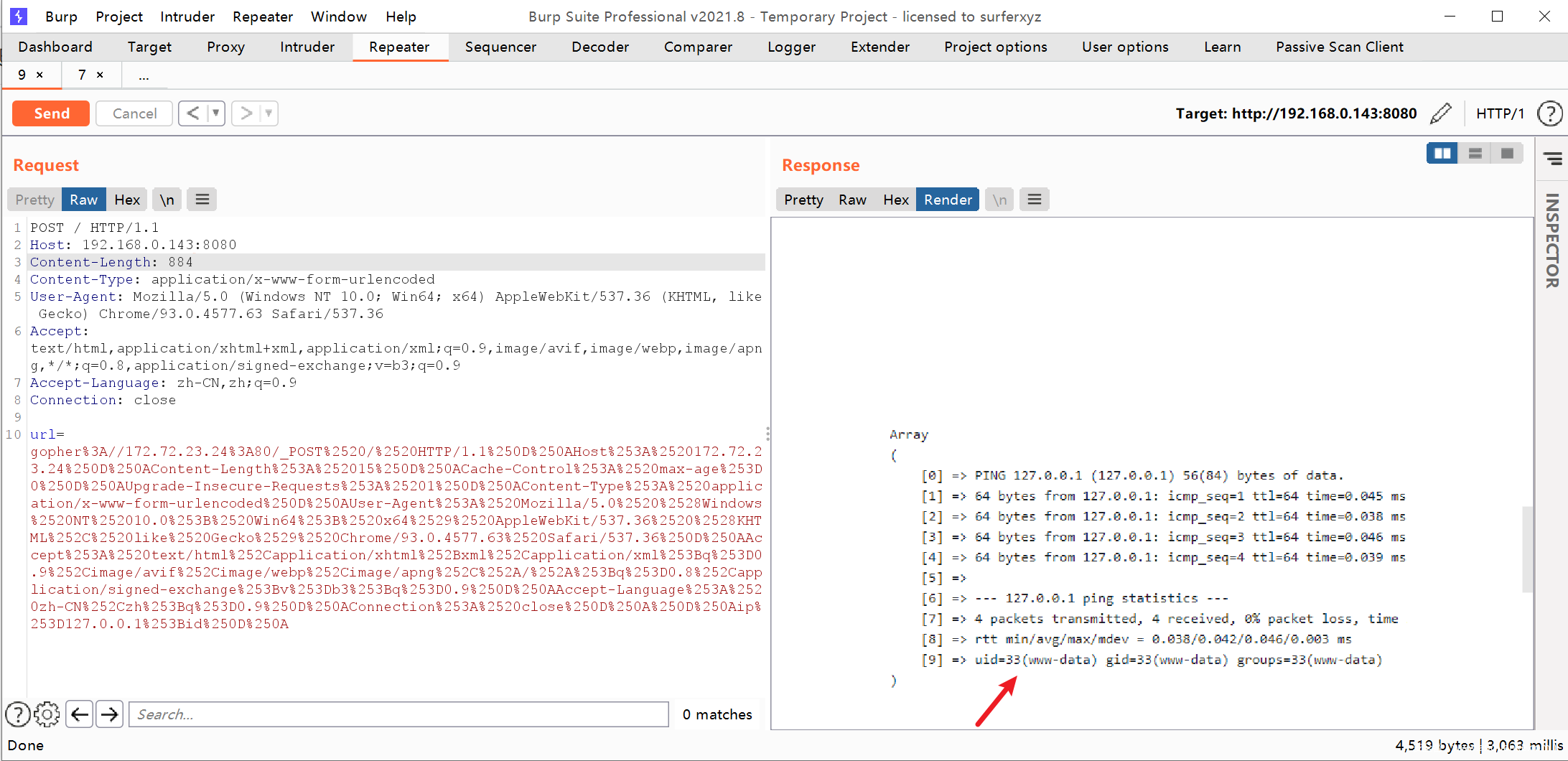Click the "0 matches" search count

[717, 714]
